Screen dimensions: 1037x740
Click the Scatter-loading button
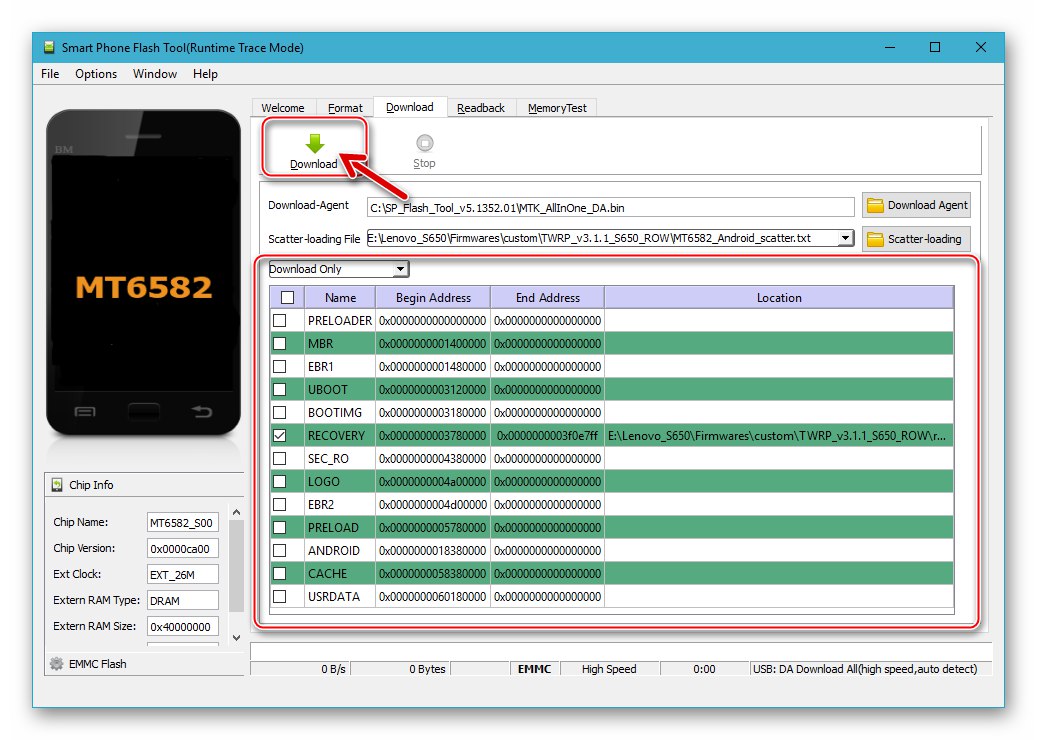[916, 238]
